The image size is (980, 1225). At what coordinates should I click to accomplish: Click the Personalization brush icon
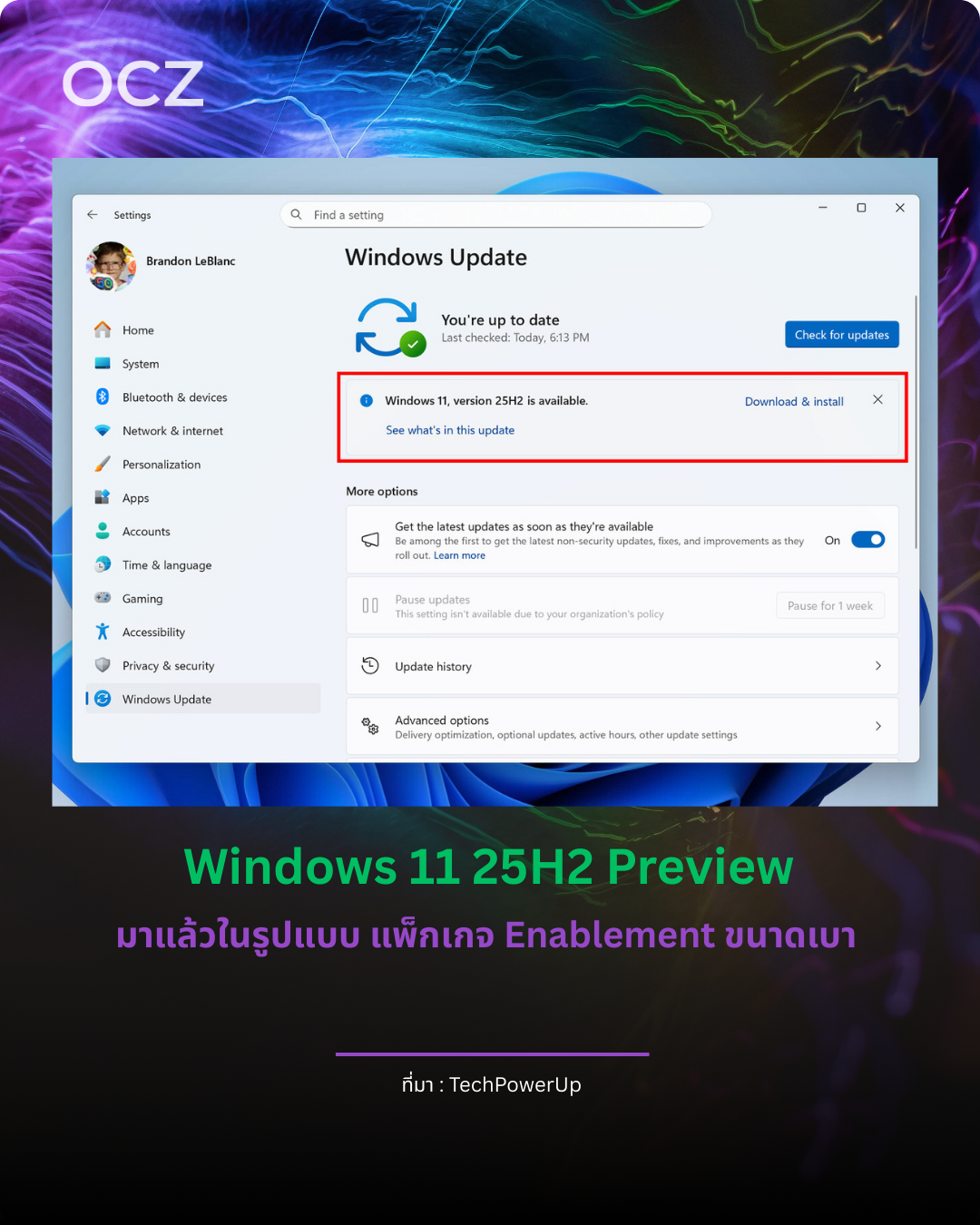coord(103,465)
